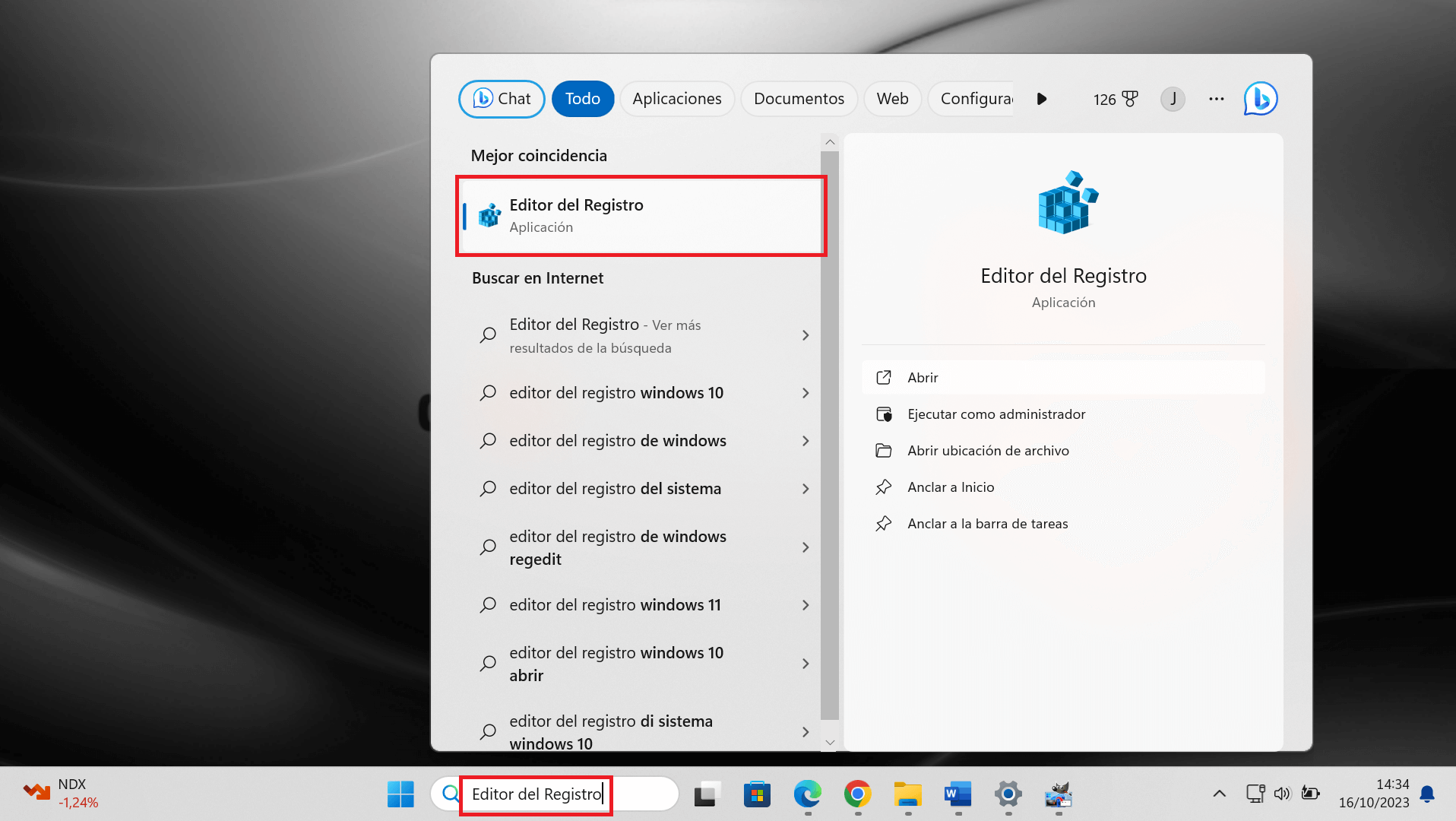This screenshot has width=1456, height=821.
Task: Click the volume icon in system tray
Action: 1282,794
